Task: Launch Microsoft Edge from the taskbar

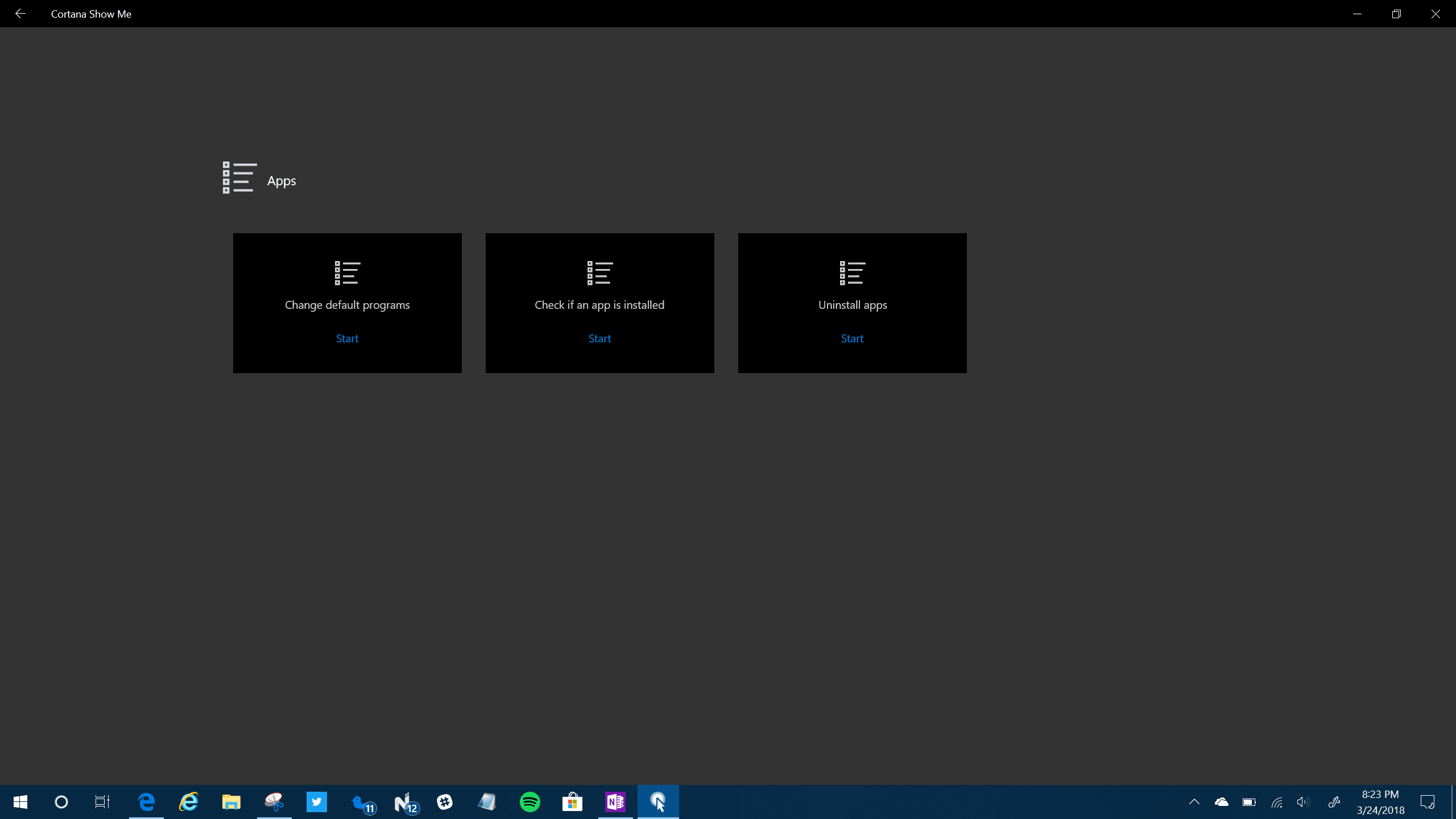Action: click(x=146, y=802)
